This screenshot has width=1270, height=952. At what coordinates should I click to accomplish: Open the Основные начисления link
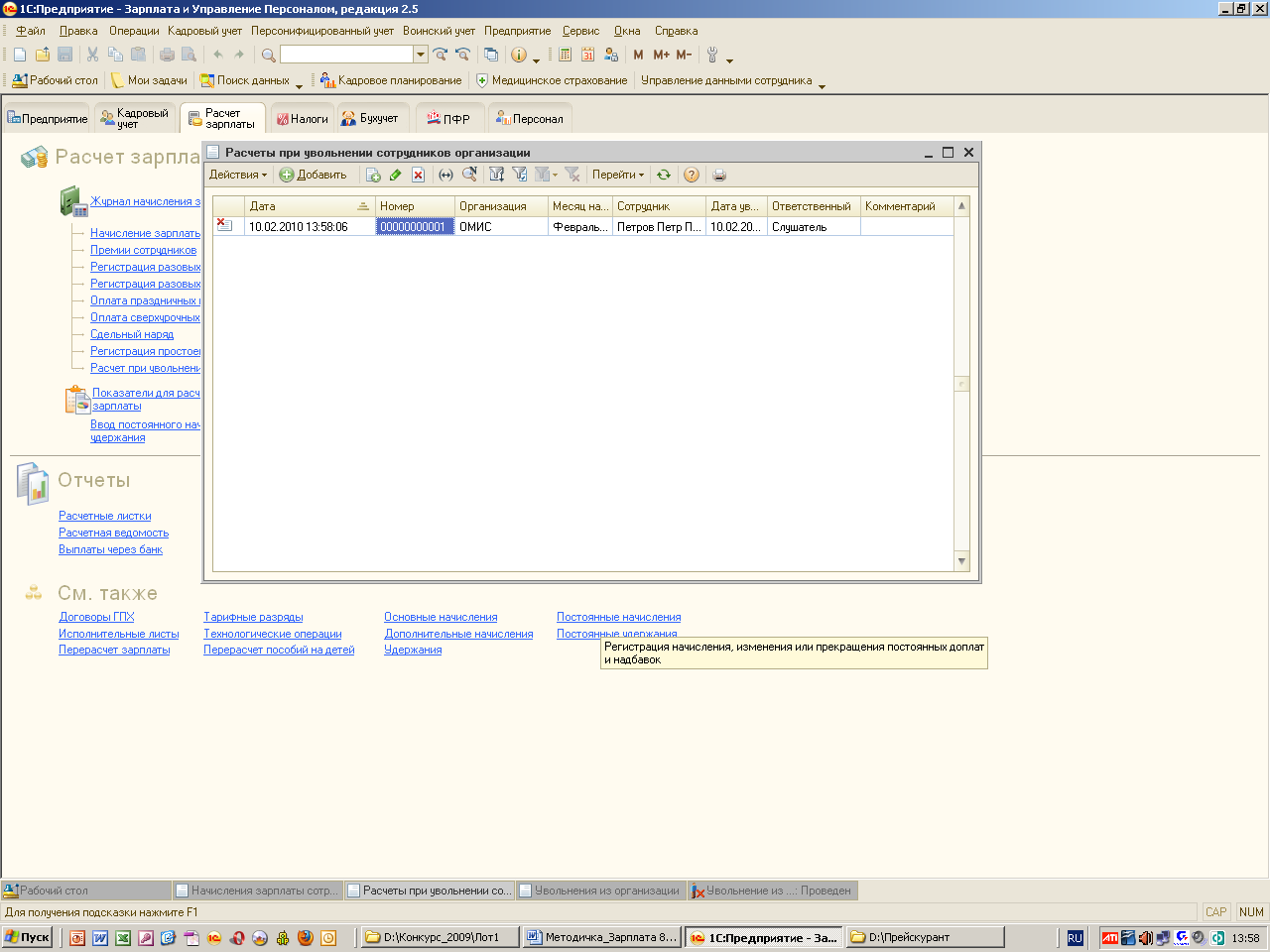point(441,617)
